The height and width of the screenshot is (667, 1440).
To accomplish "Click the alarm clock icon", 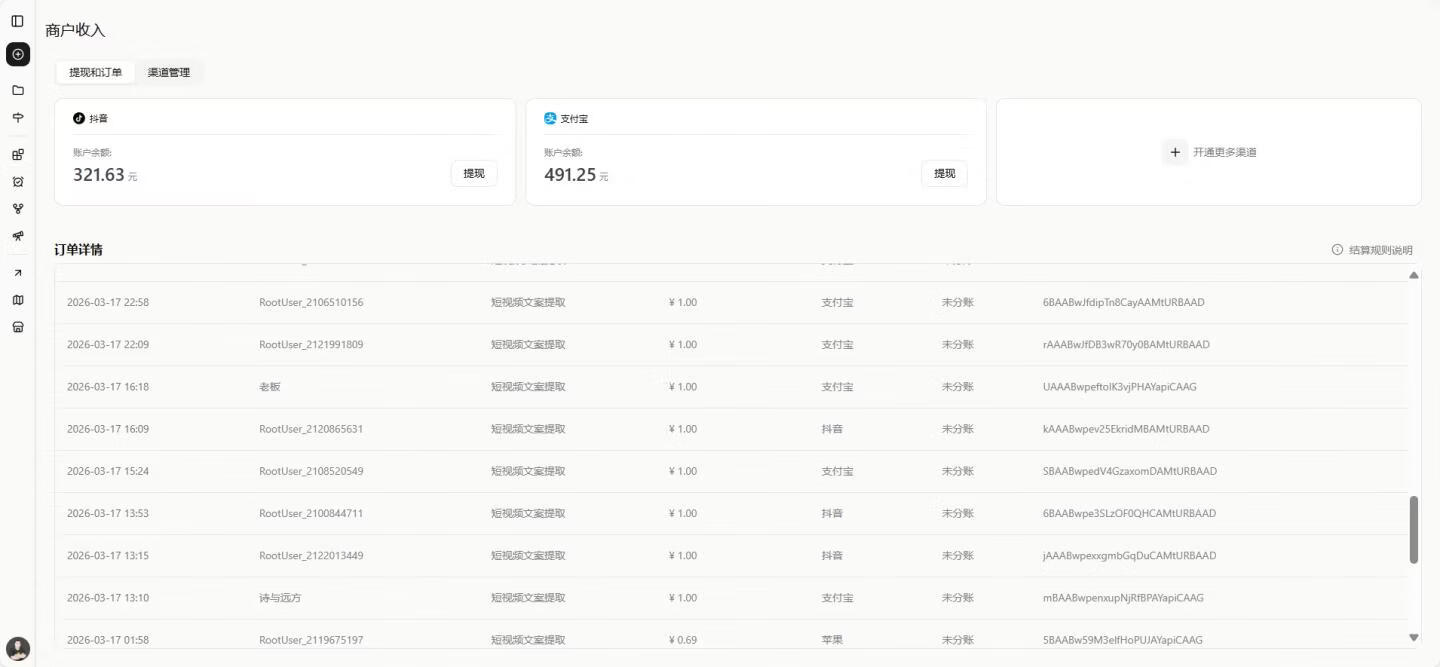I will pyautogui.click(x=18, y=182).
